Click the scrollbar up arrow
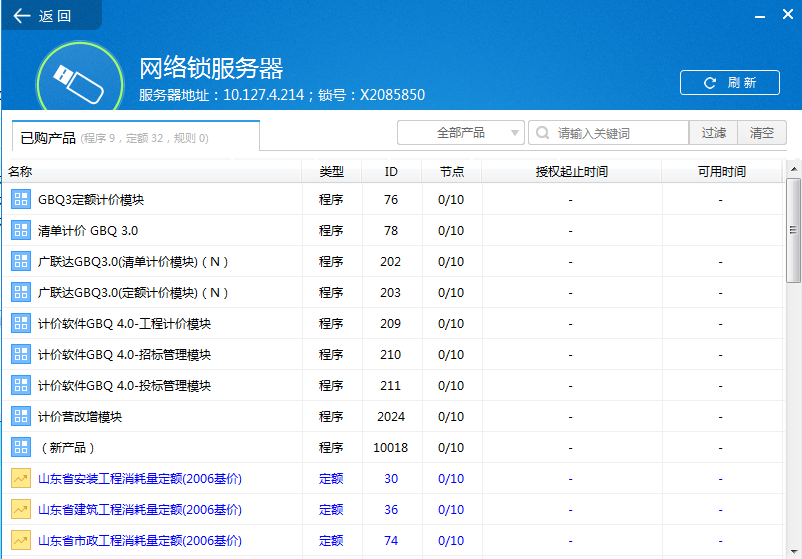The width and height of the screenshot is (802, 559). click(794, 169)
